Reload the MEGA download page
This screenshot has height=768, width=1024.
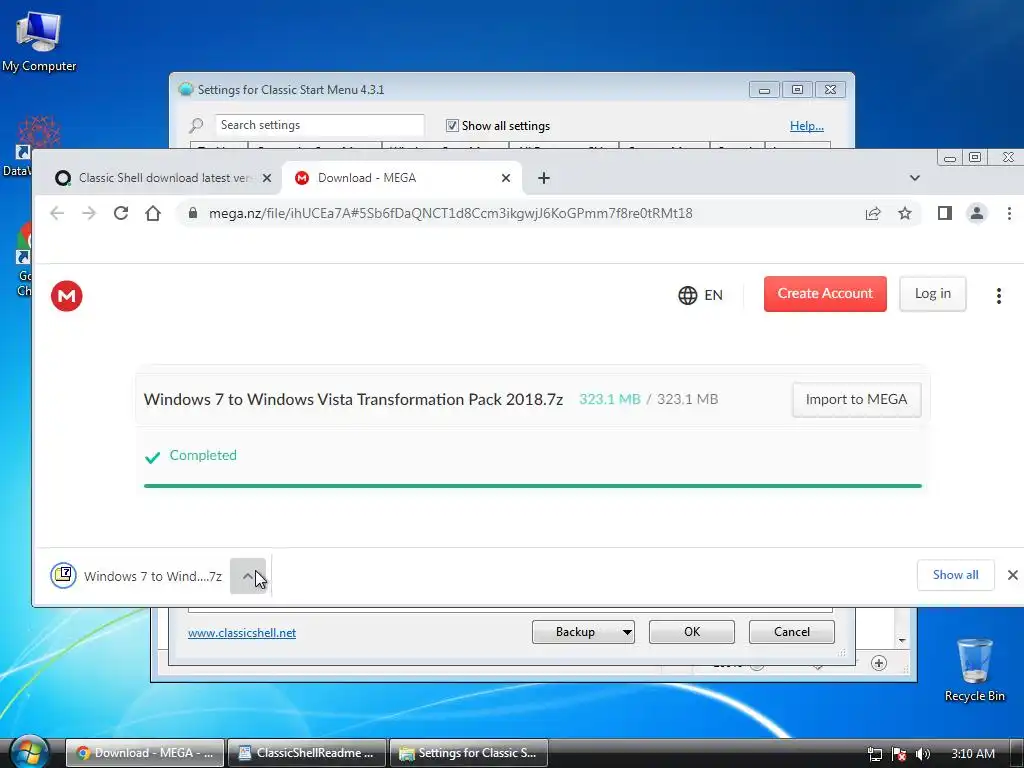121,213
